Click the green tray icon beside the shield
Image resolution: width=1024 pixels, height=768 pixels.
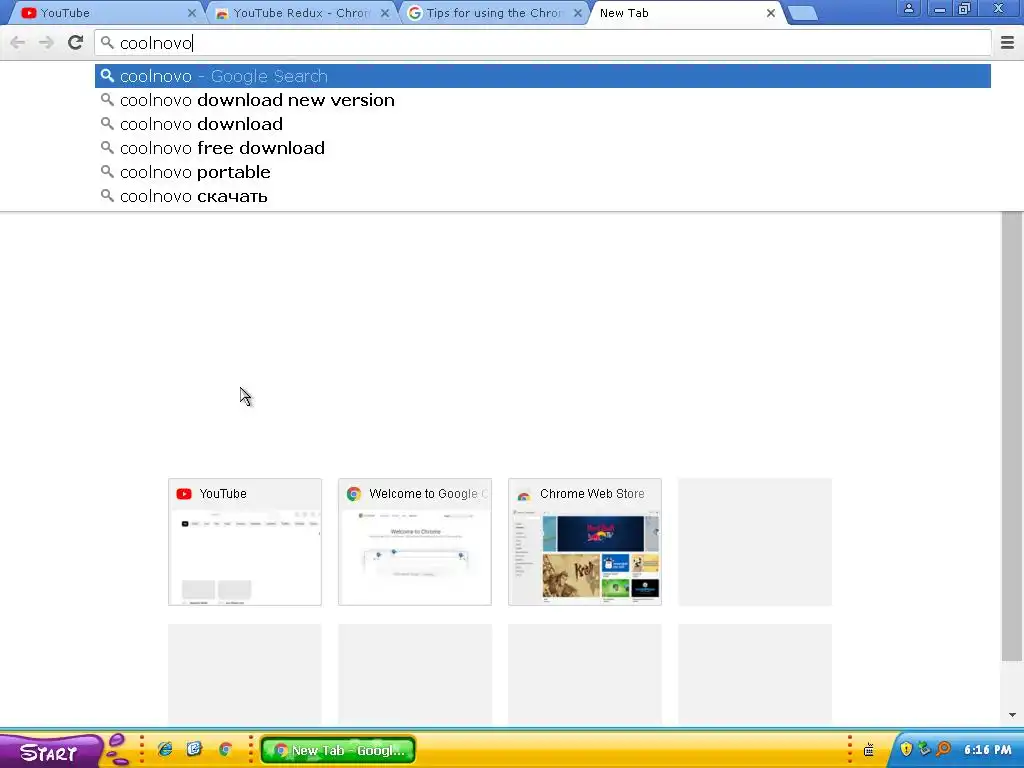924,749
